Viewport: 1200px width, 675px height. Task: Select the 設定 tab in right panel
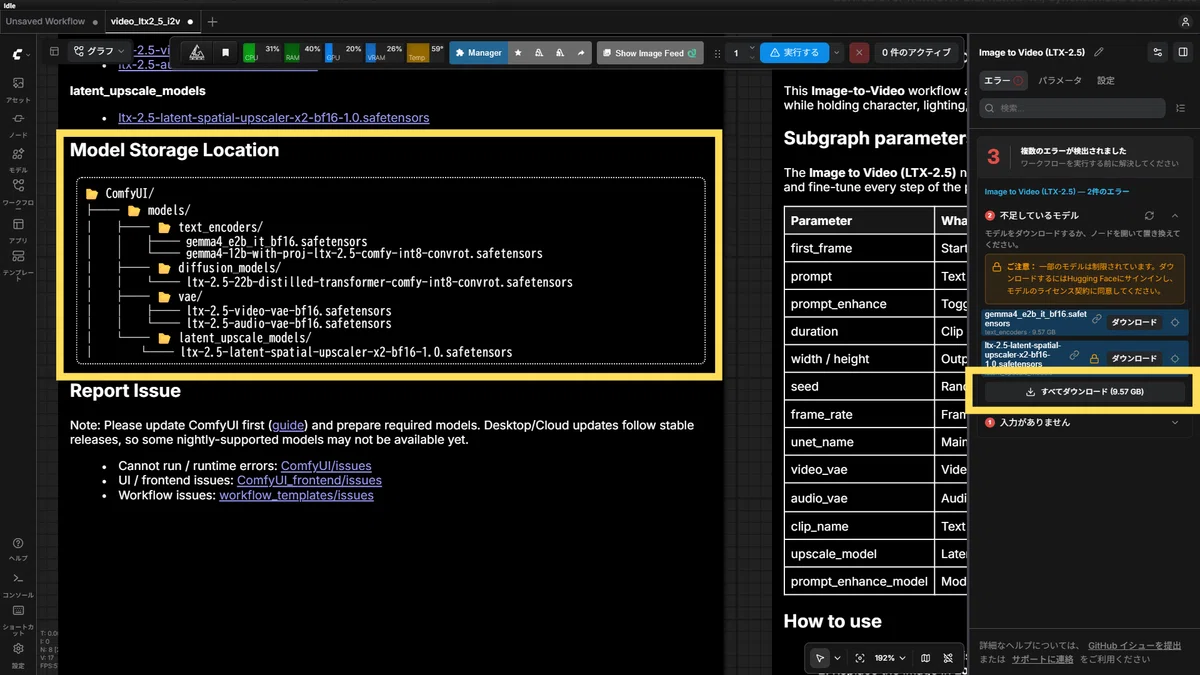coord(1105,80)
